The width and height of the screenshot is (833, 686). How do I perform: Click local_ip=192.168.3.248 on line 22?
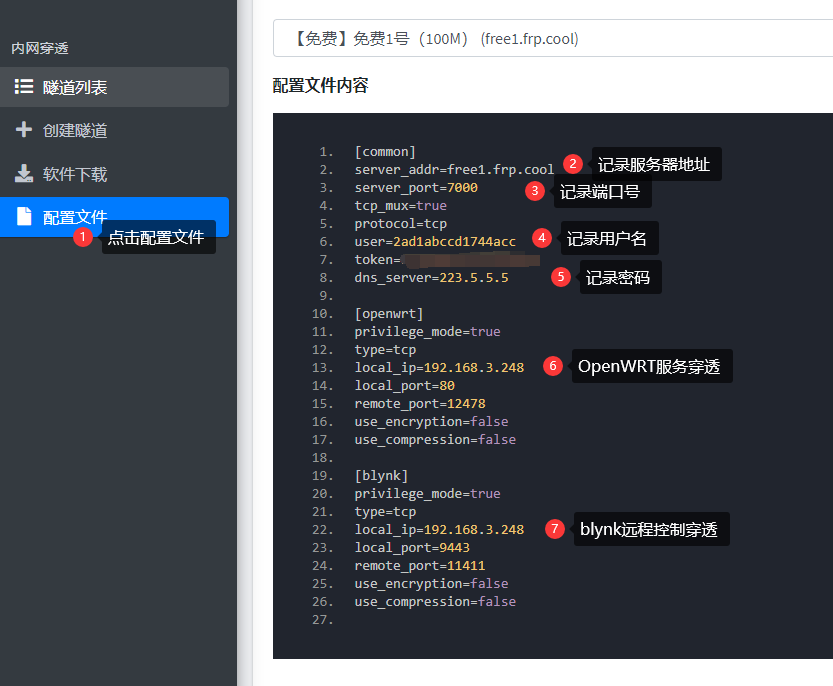439,530
